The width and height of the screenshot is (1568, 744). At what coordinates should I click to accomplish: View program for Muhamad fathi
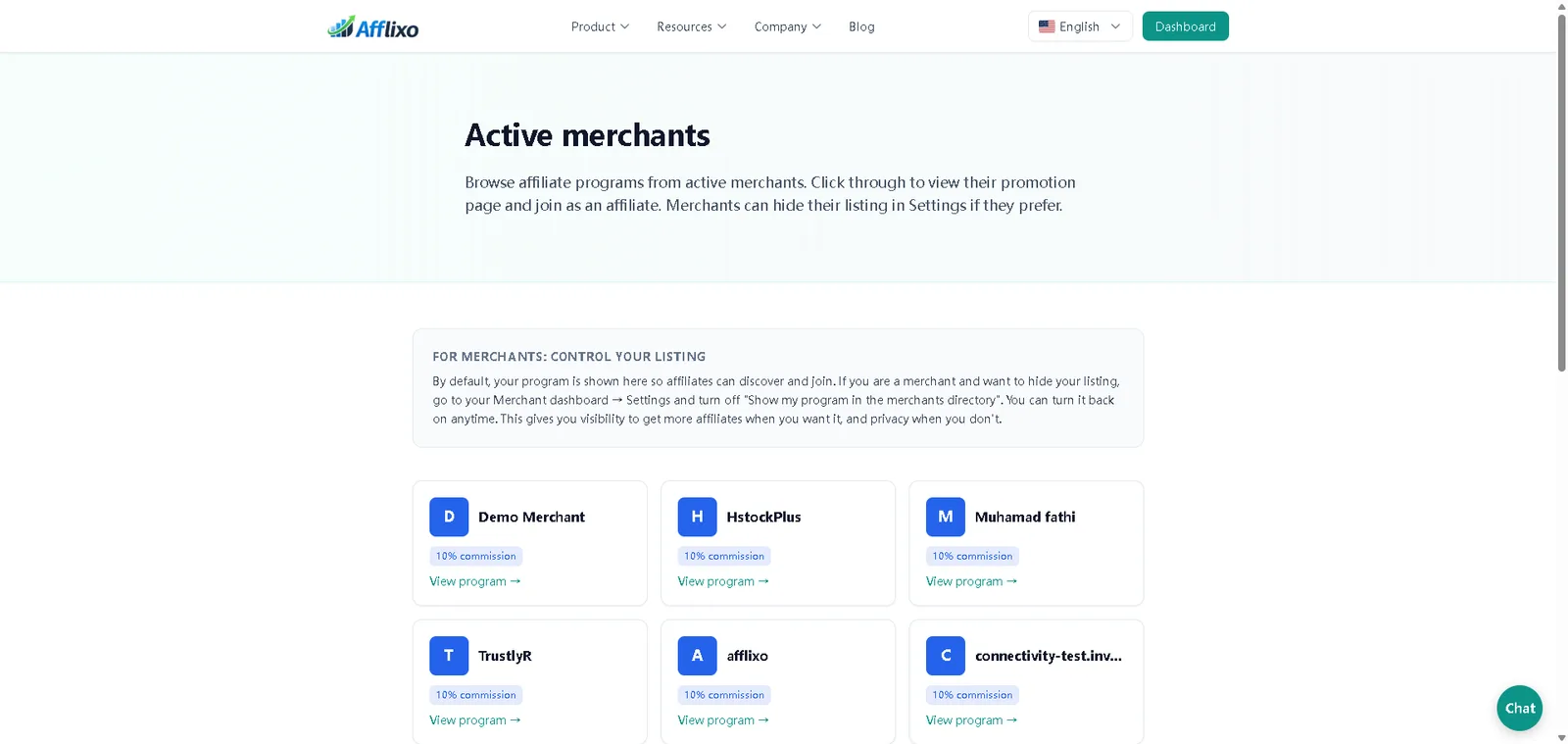[x=971, y=581]
